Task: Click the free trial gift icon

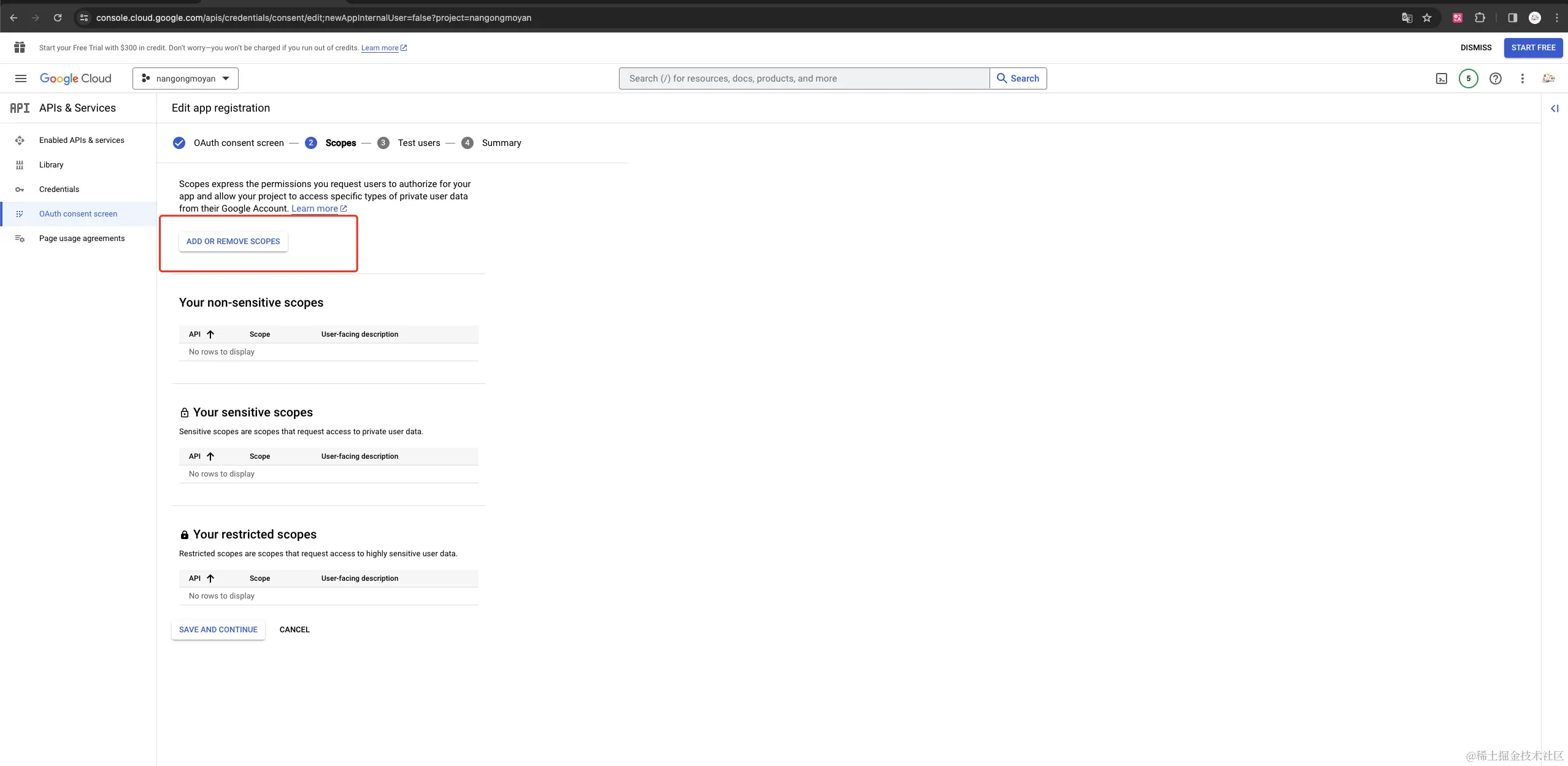Action: click(20, 47)
